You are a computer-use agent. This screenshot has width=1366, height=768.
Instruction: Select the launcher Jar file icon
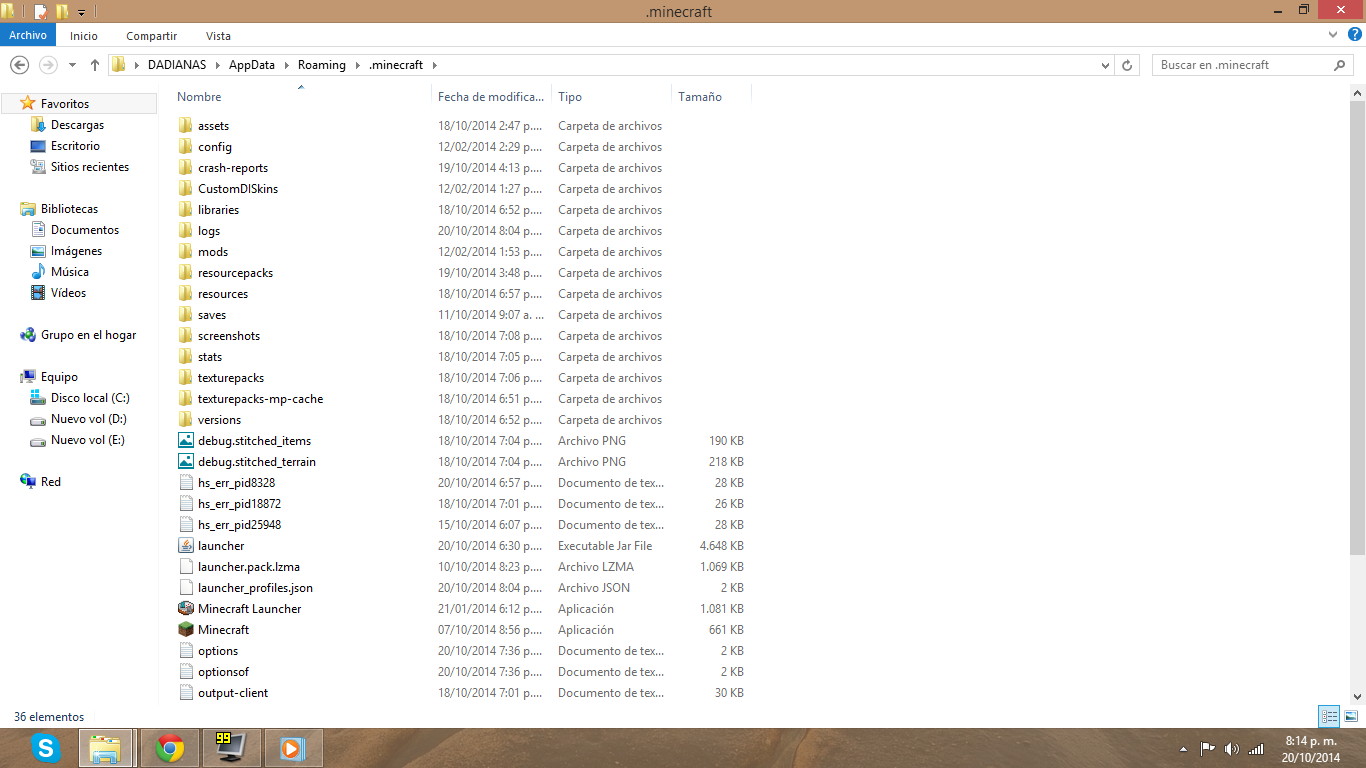coord(186,546)
